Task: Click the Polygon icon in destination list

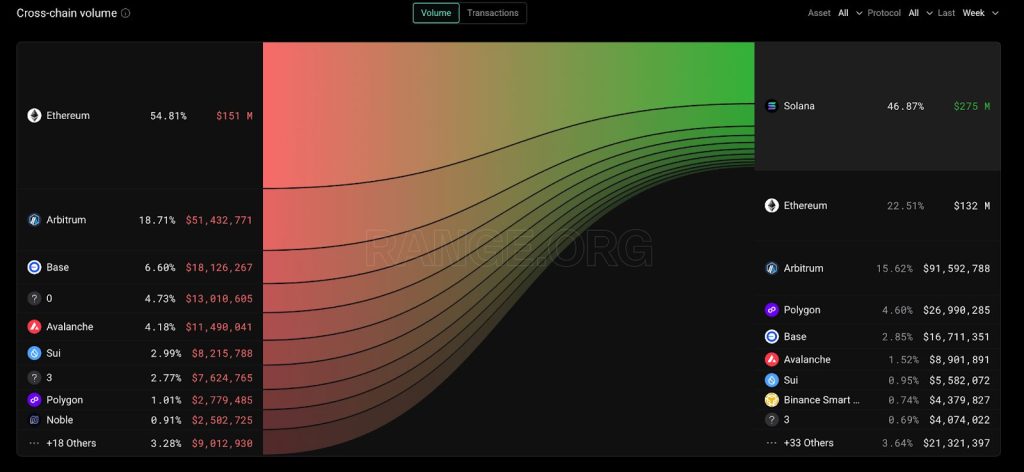Action: [x=771, y=309]
